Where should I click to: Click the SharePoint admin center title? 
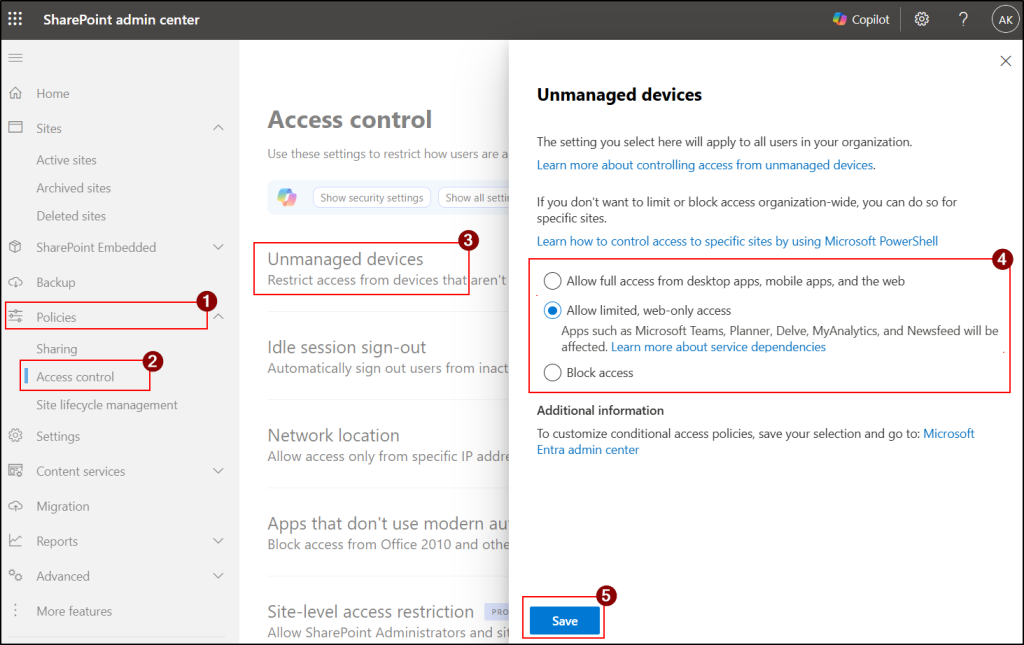(x=121, y=20)
